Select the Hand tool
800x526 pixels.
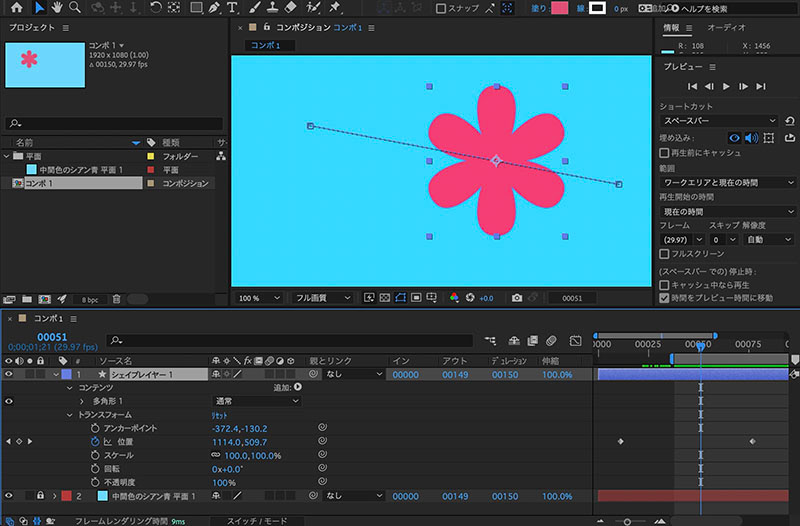tap(57, 7)
